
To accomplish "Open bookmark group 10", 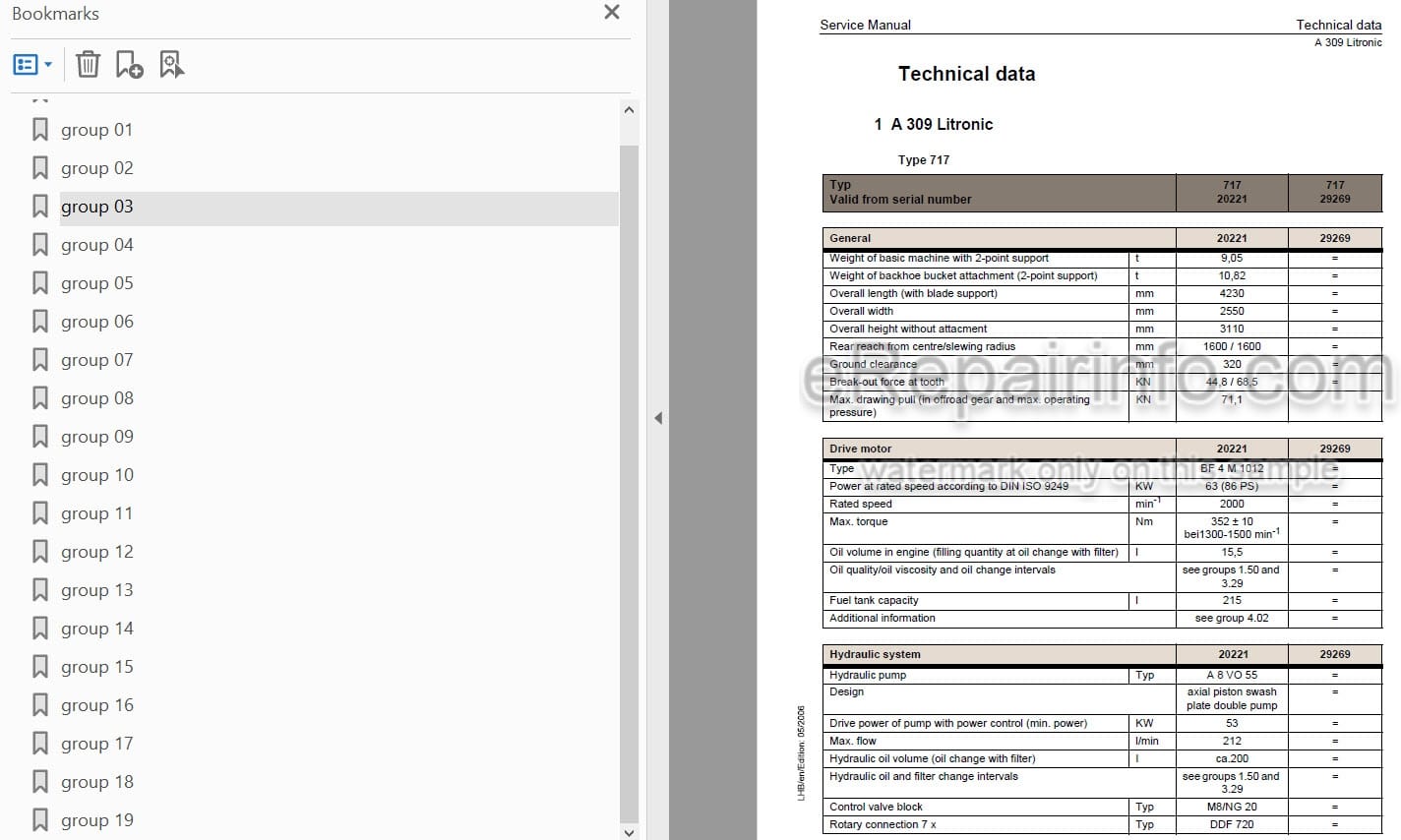I will pos(96,475).
